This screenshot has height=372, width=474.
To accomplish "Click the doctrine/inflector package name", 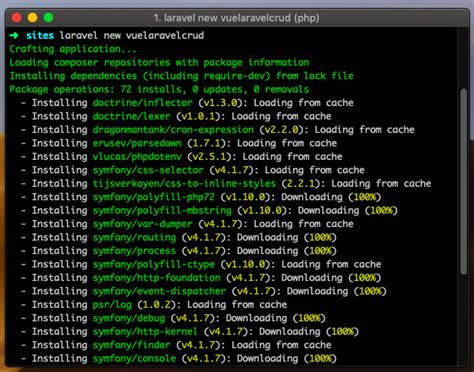I will tap(143, 103).
